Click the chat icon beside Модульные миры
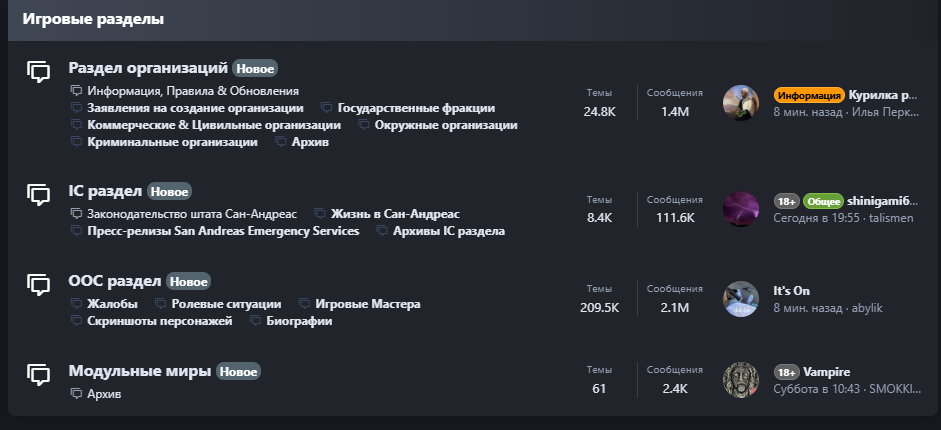The image size is (941, 430). [38, 374]
